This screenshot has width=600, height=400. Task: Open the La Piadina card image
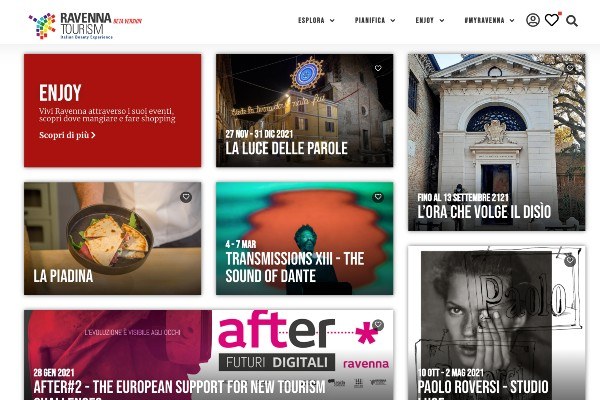(112, 238)
